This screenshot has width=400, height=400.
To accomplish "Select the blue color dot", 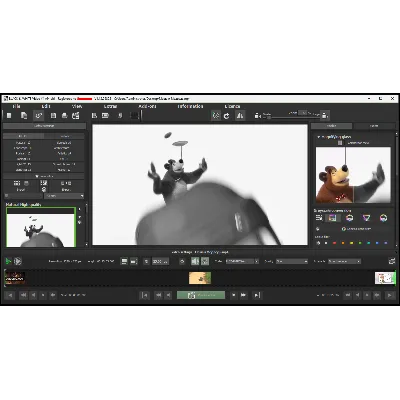I will (x=377, y=243).
